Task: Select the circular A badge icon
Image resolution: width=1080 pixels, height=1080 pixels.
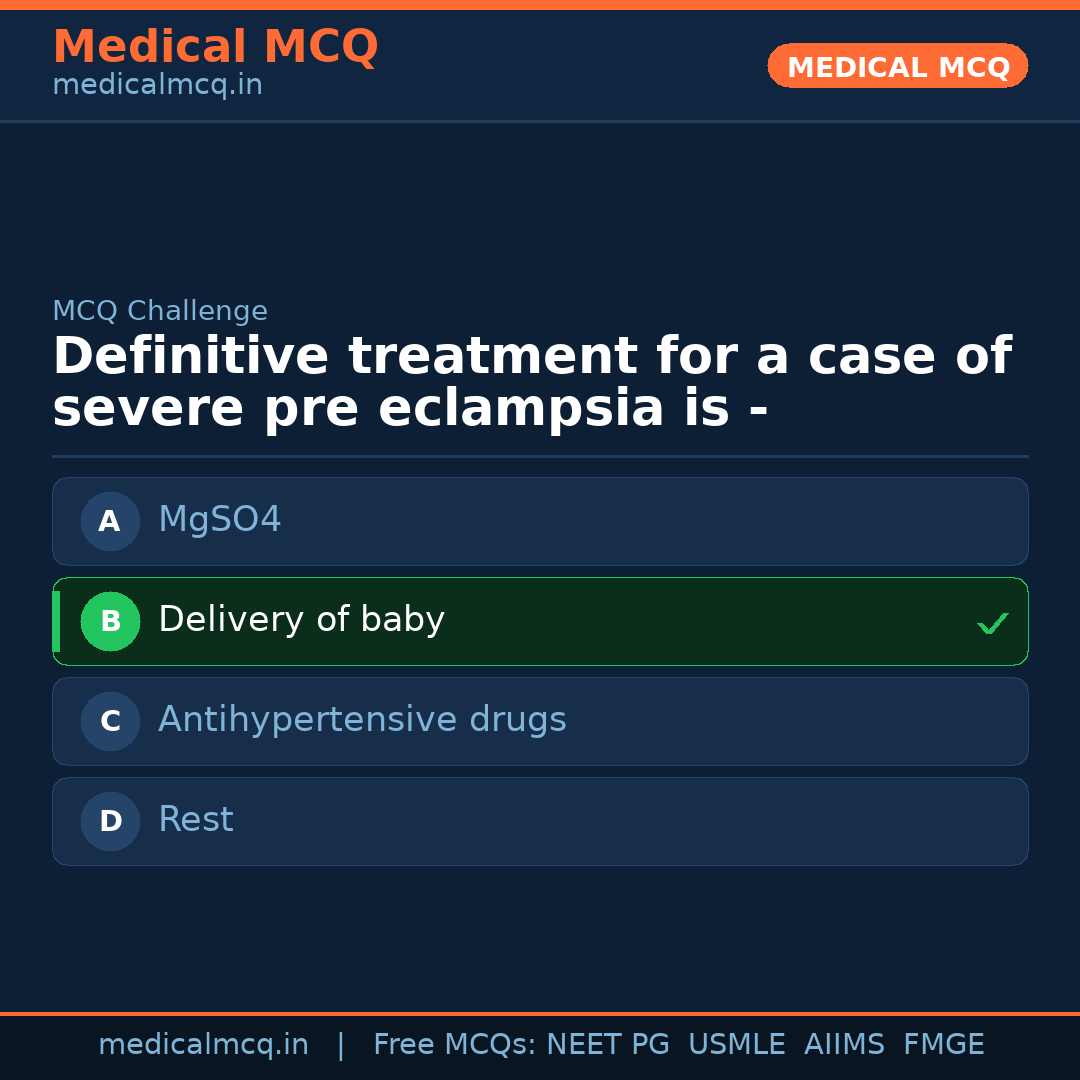Action: pyautogui.click(x=110, y=521)
